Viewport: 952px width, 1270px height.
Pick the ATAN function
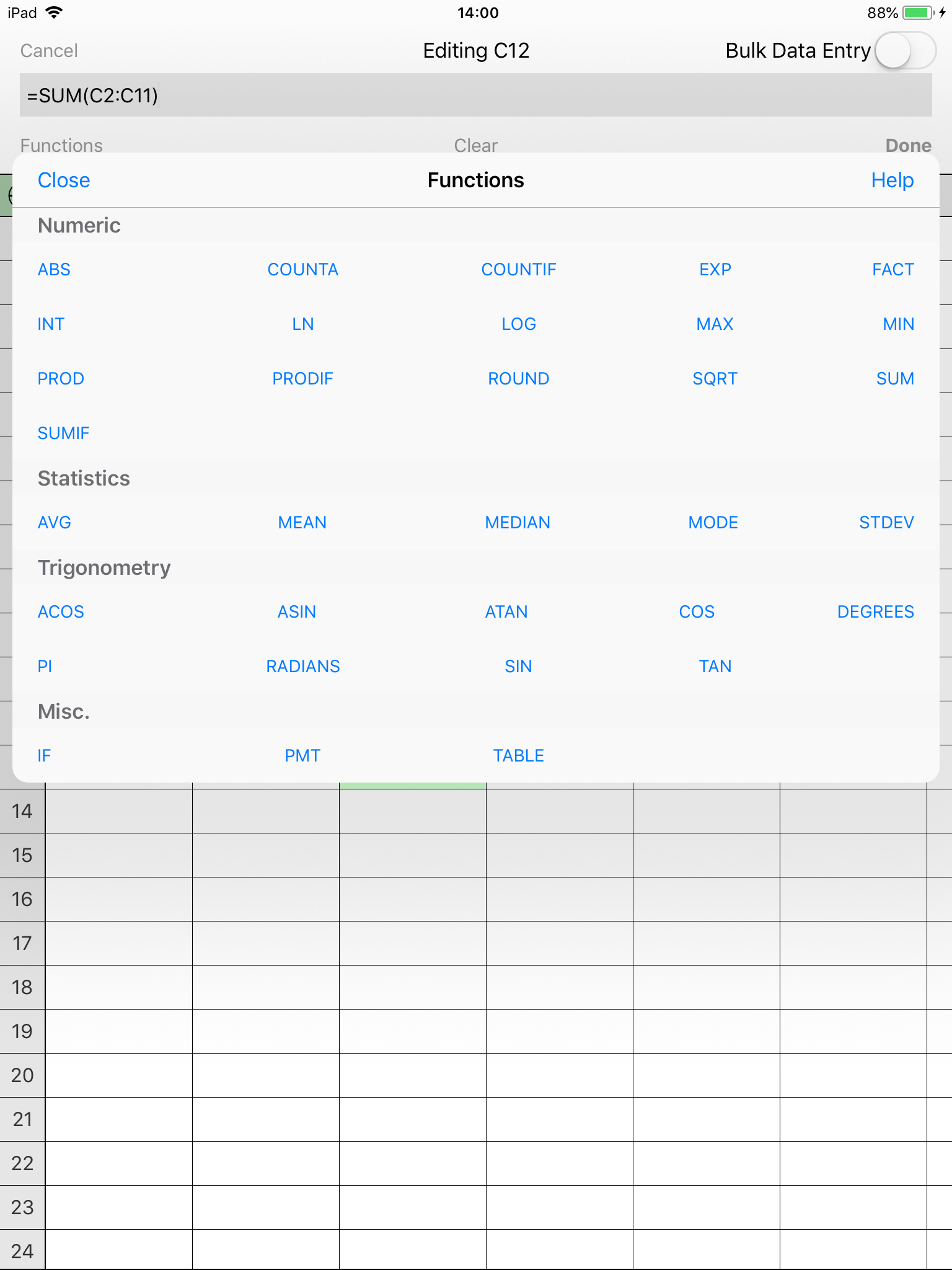pyautogui.click(x=506, y=612)
